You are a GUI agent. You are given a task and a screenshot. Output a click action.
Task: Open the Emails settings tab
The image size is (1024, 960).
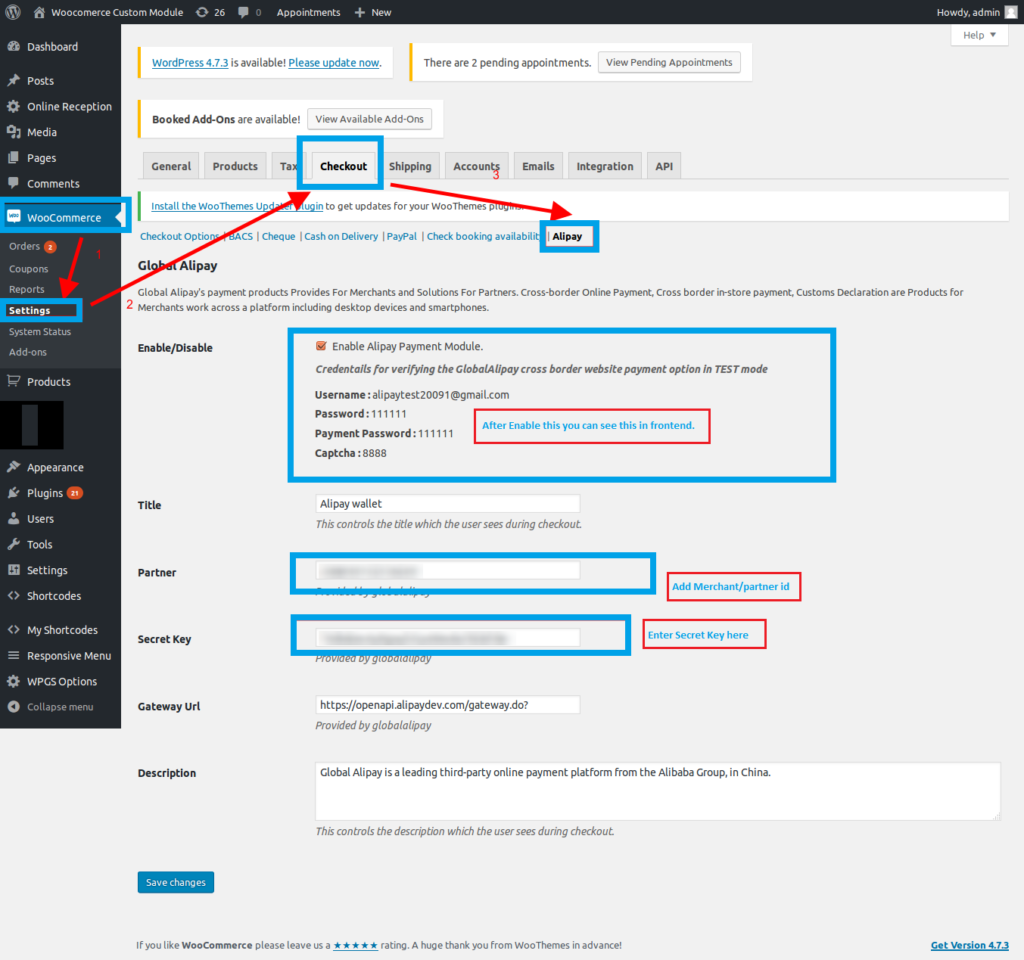point(538,167)
